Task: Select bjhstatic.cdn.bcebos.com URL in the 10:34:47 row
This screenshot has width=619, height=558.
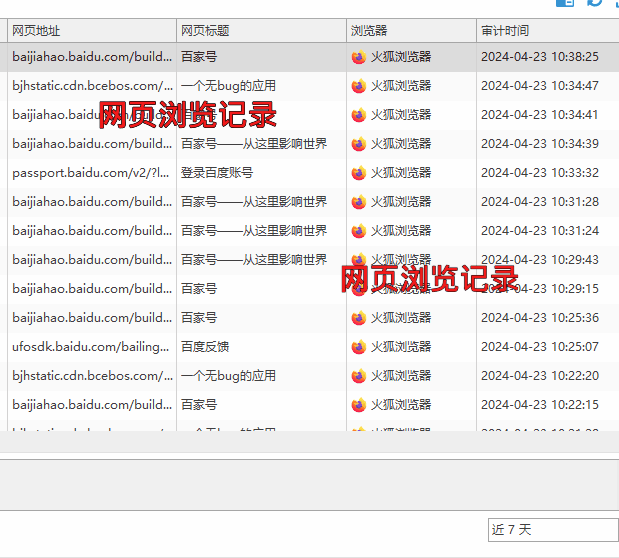Action: [x=92, y=86]
